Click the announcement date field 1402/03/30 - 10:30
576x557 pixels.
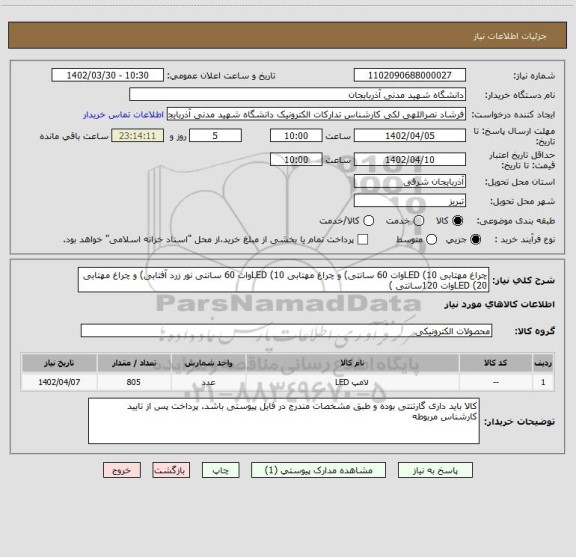pyautogui.click(x=108, y=75)
